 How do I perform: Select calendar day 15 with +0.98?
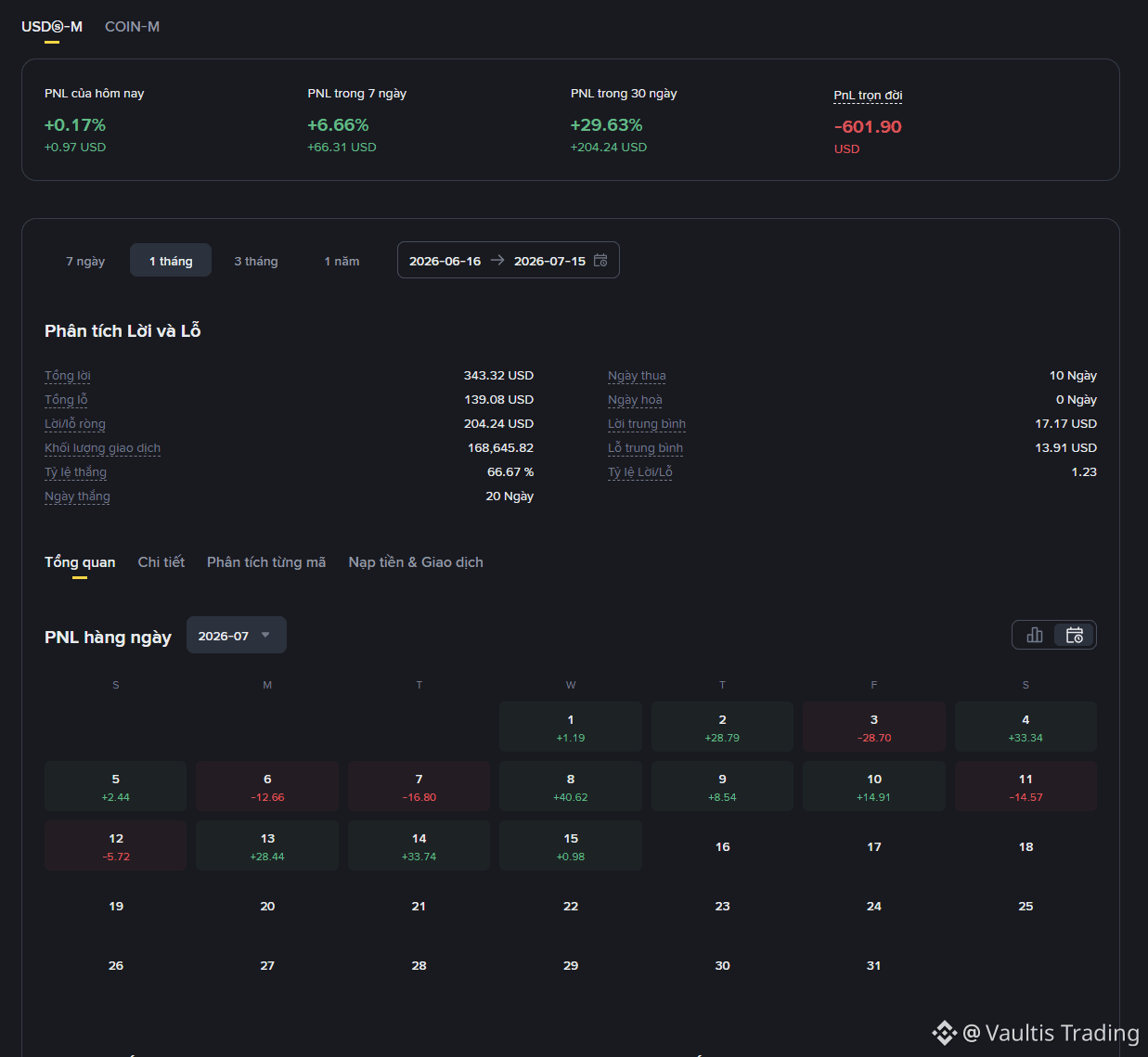(x=571, y=845)
